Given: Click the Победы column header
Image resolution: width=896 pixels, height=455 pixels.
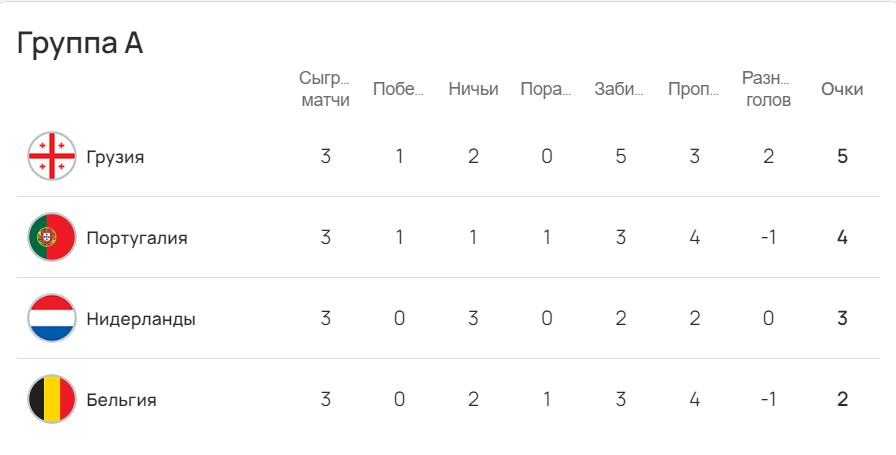Looking at the screenshot, I should (x=398, y=89).
